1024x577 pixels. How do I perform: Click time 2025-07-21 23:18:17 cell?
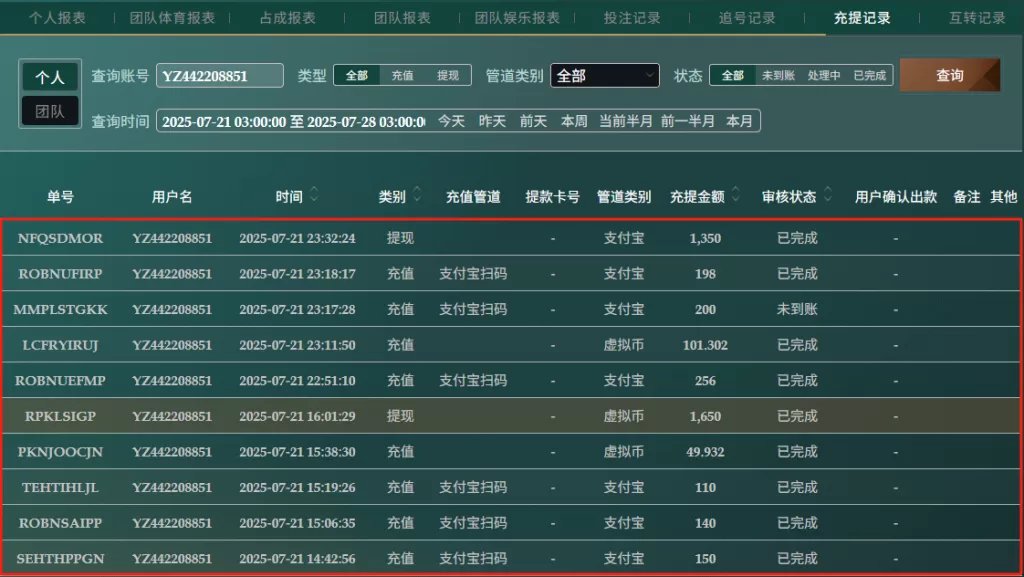click(x=297, y=274)
